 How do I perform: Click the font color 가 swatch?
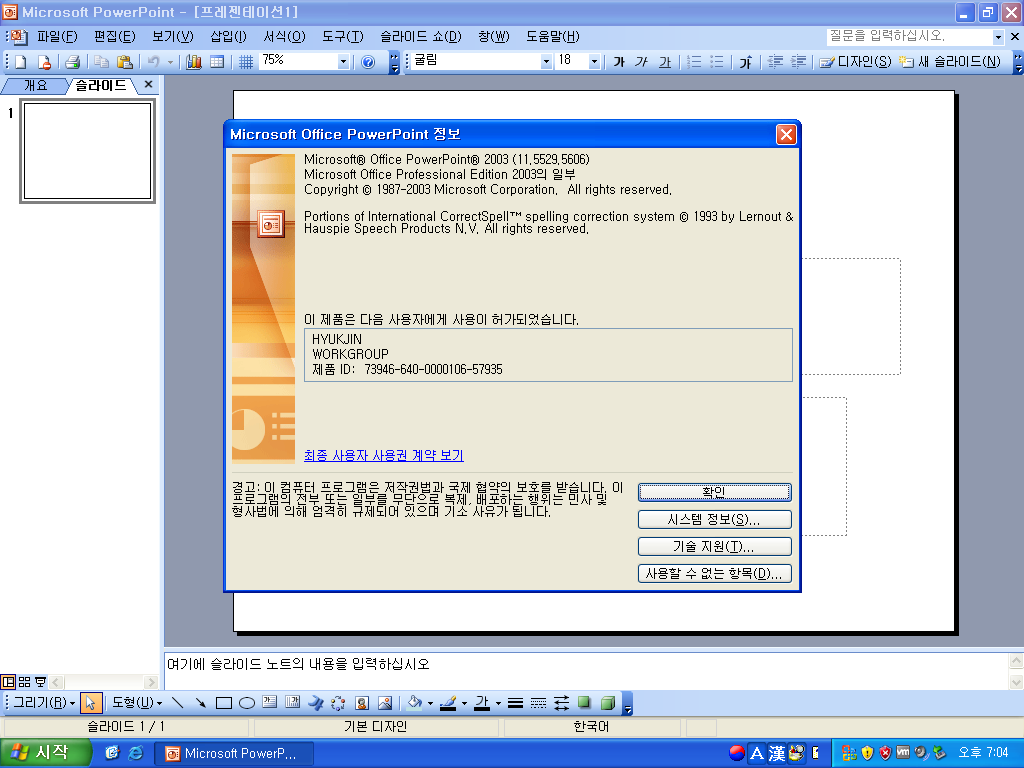click(x=483, y=703)
